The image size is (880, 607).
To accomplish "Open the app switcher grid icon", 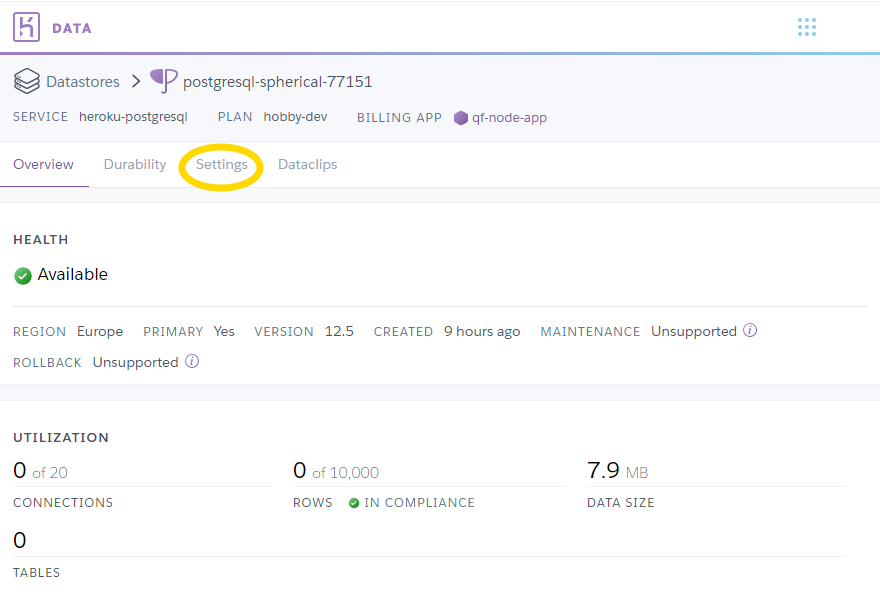I will click(807, 27).
